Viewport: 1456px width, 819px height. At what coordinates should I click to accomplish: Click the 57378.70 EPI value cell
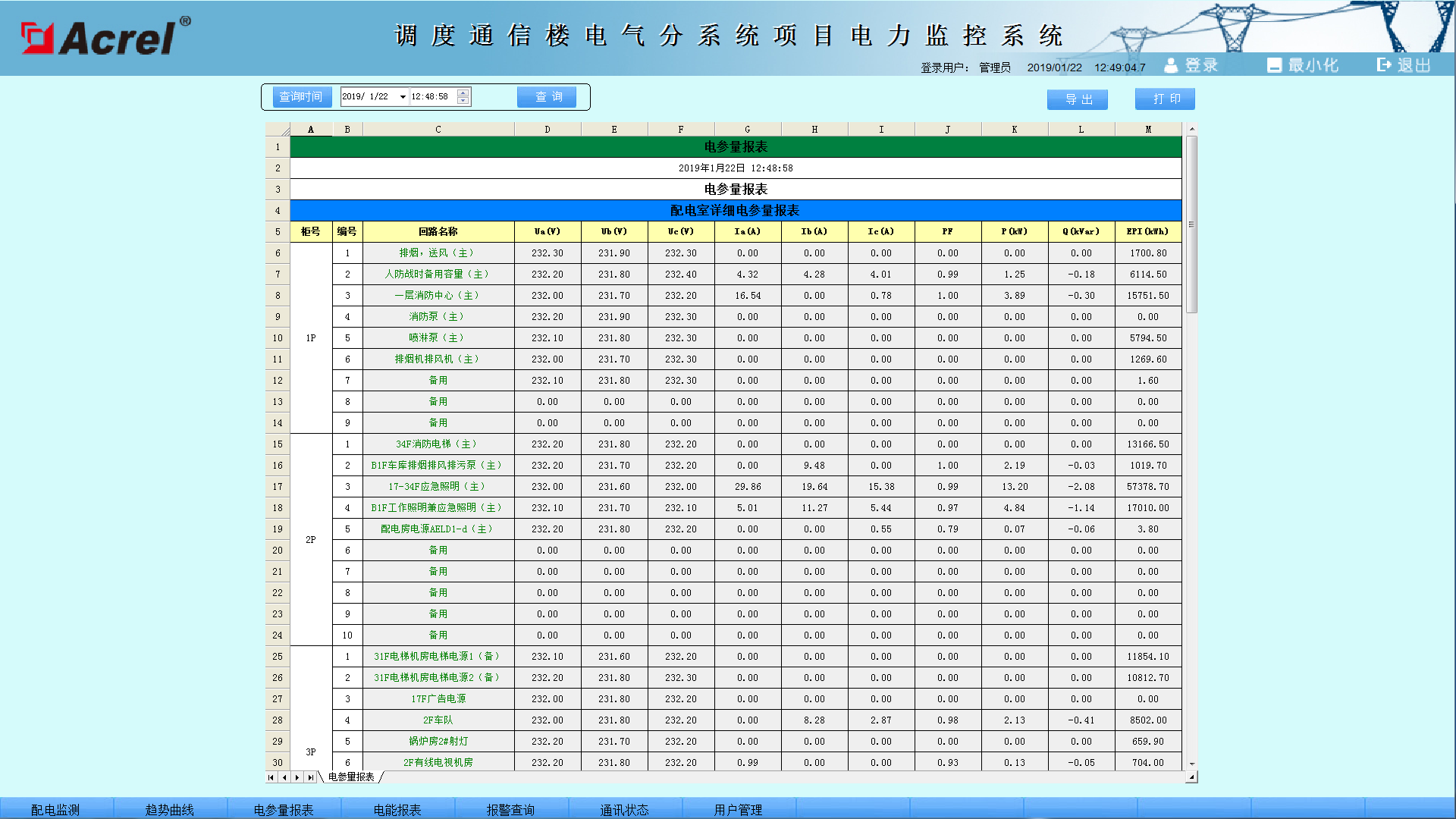click(x=1148, y=487)
